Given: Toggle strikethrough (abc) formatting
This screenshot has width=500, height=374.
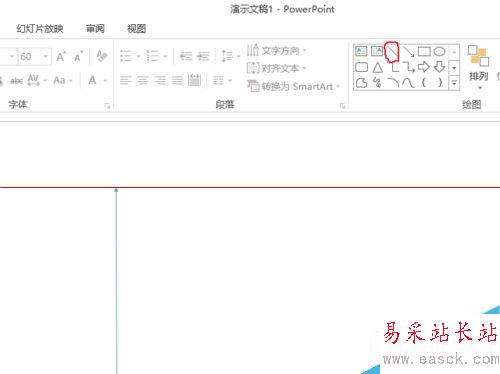Looking at the screenshot, I should pyautogui.click(x=16, y=81).
